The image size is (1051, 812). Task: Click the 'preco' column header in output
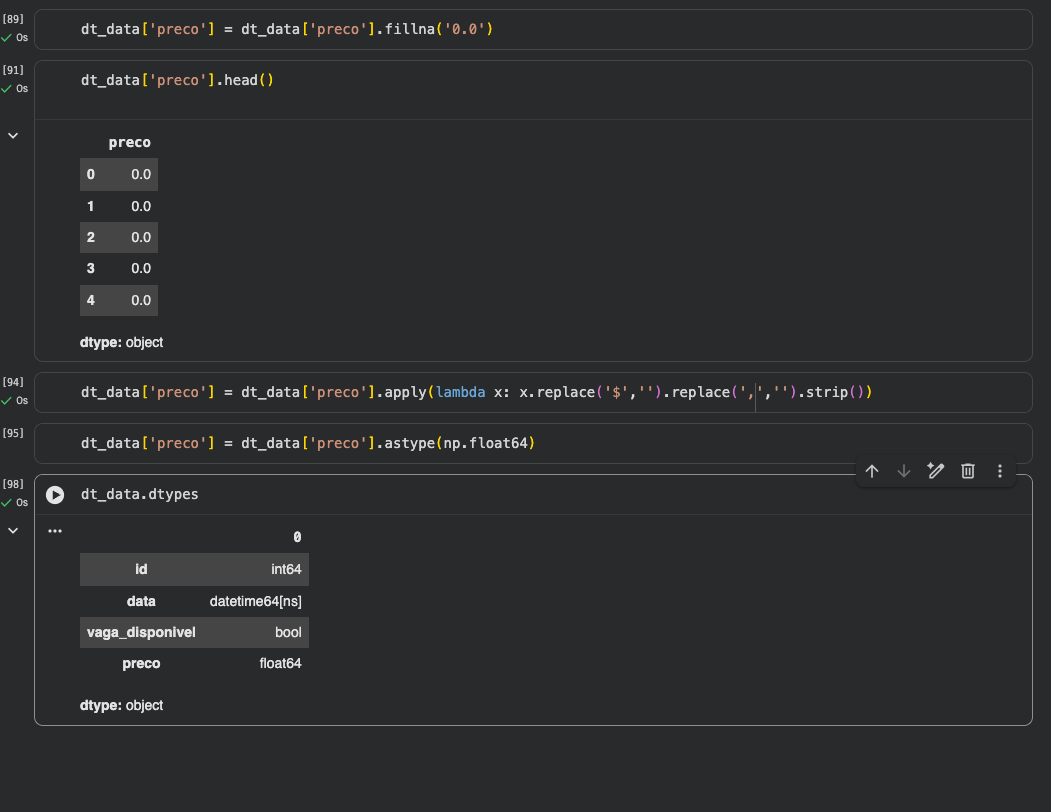pyautogui.click(x=129, y=143)
